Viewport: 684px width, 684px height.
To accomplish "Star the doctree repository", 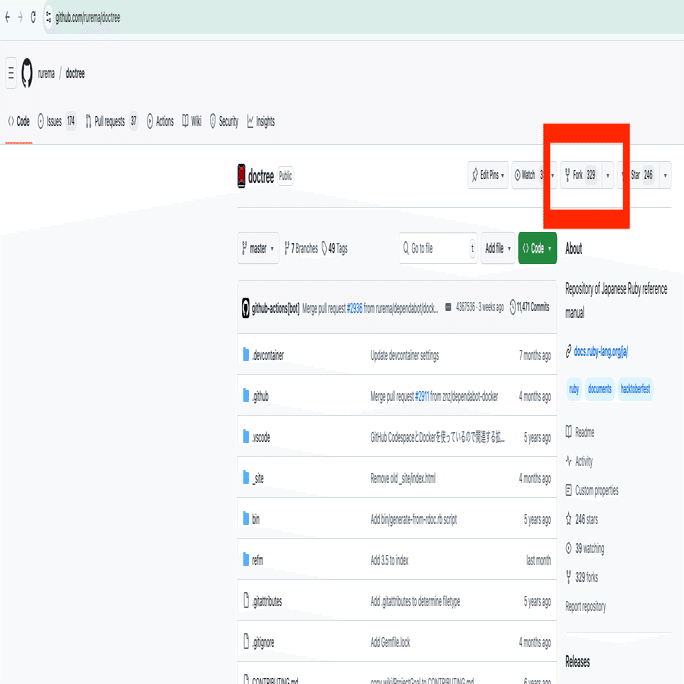I will [638, 175].
